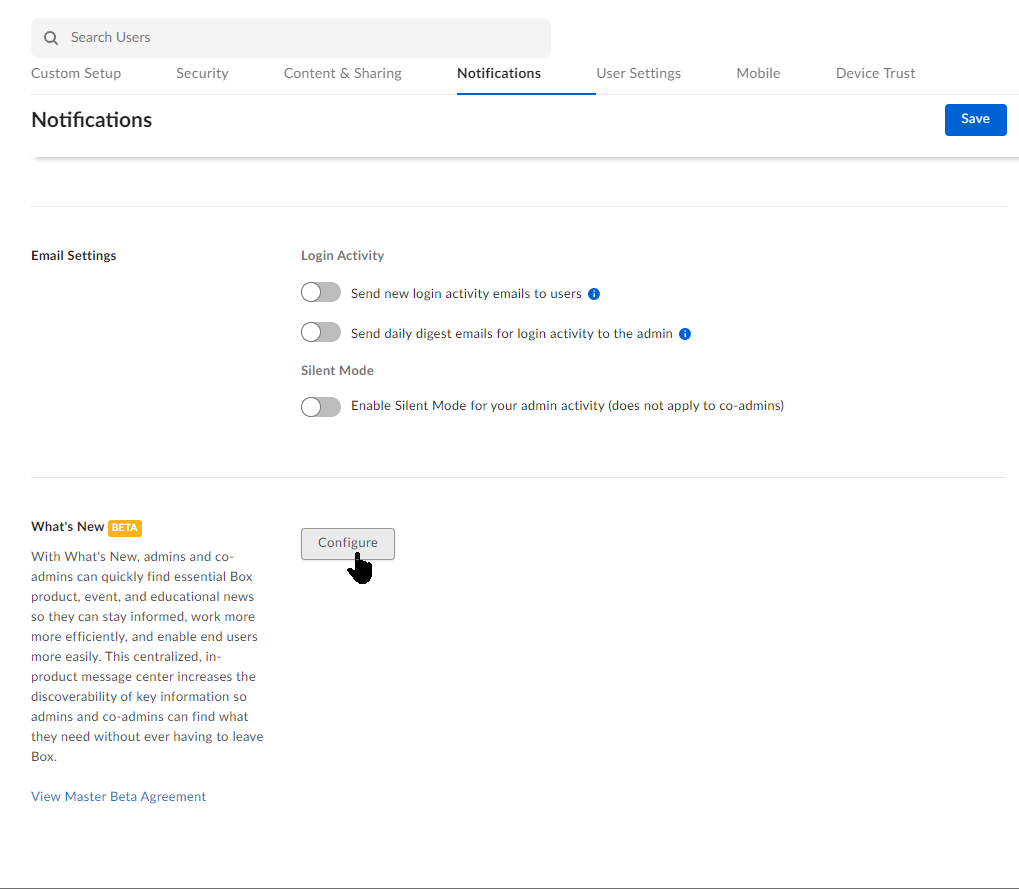The height and width of the screenshot is (889, 1019).
Task: Click the Login Activity label
Action: coord(342,255)
